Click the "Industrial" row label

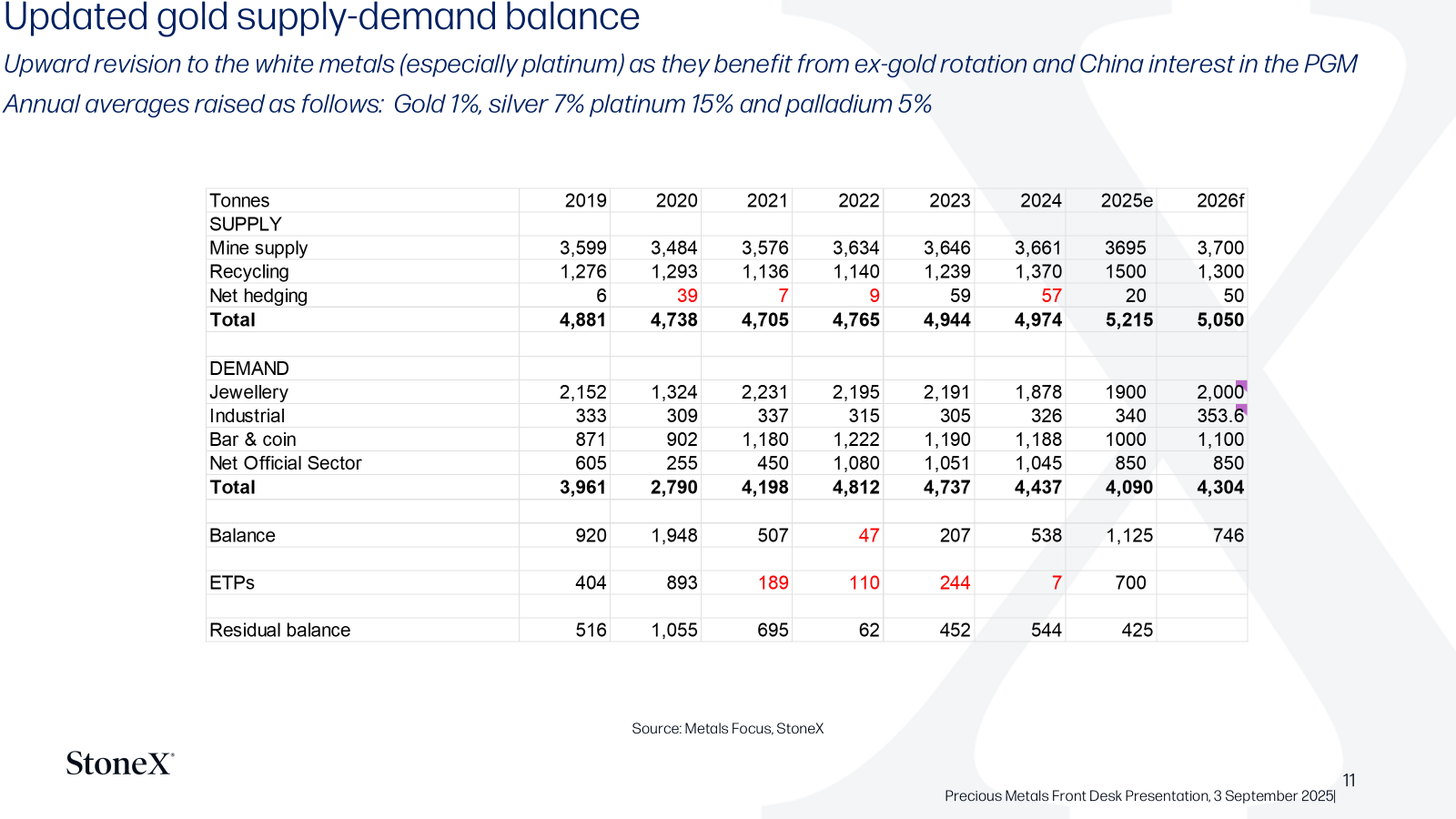point(248,416)
